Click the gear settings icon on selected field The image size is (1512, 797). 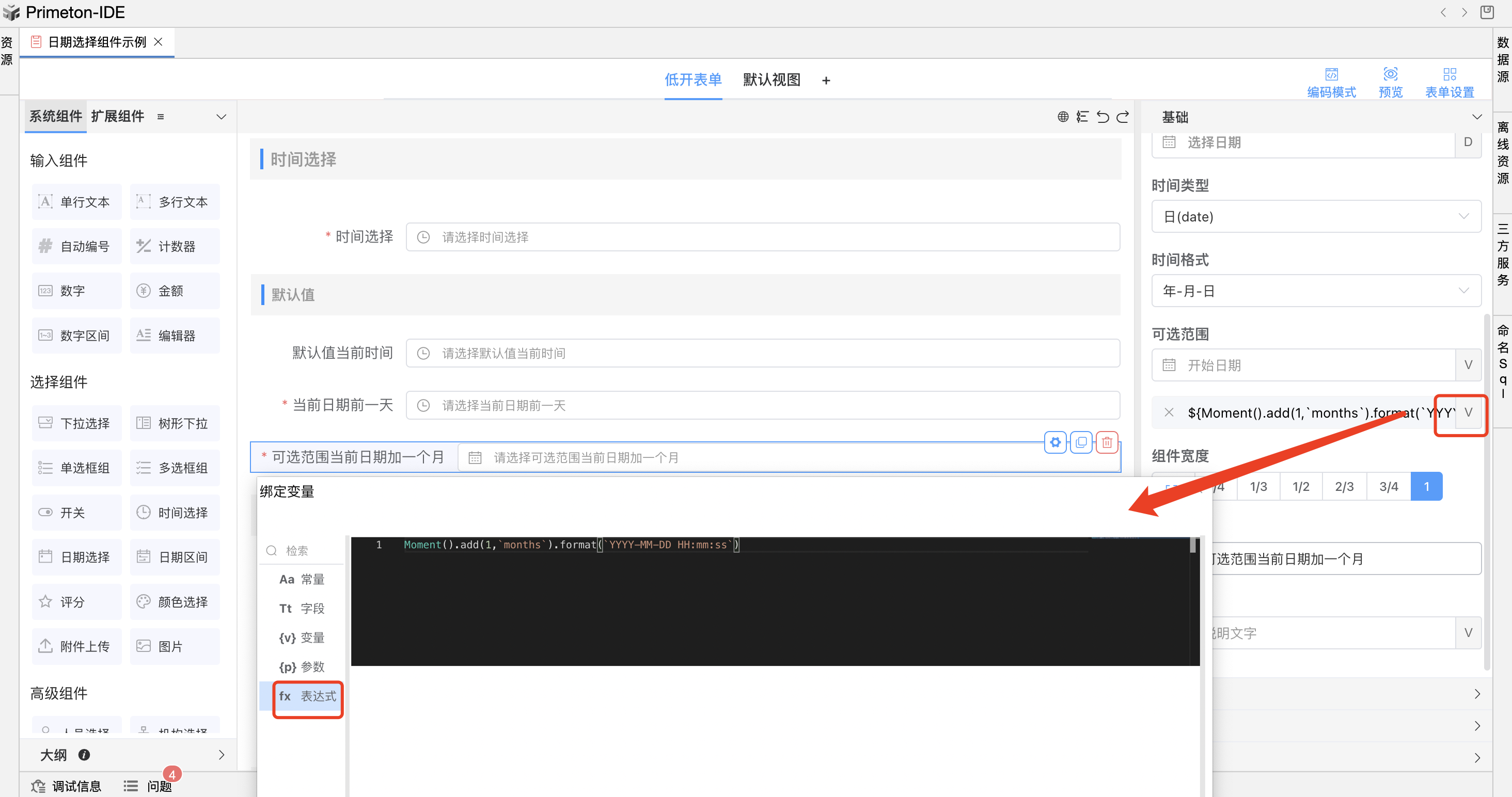coord(1056,442)
